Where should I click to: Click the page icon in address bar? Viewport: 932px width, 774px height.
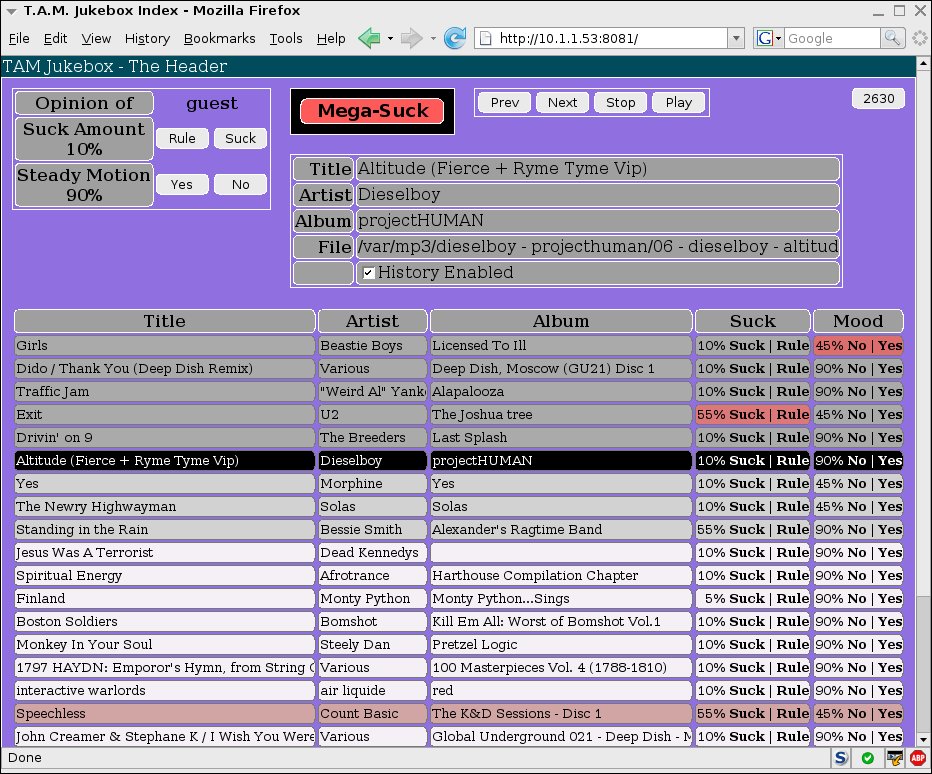click(486, 39)
